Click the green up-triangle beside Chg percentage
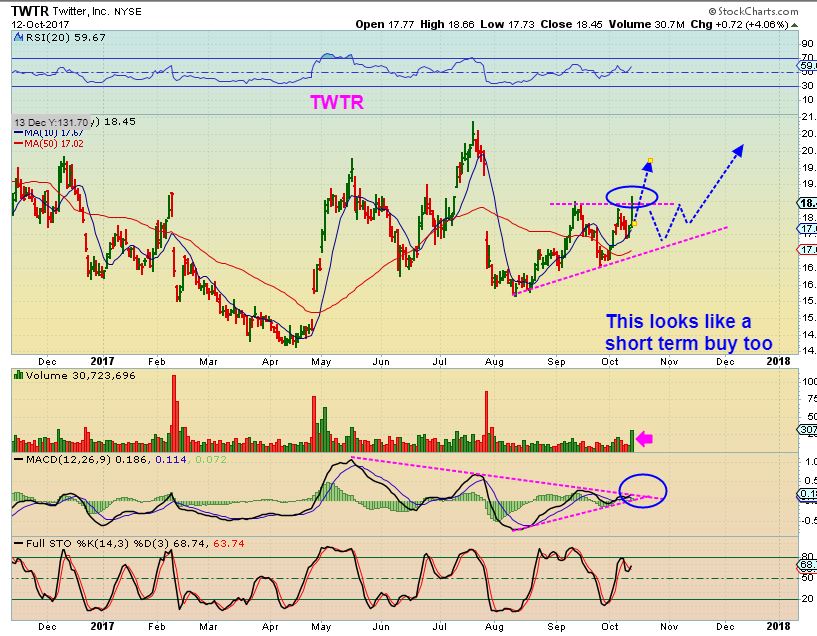 pyautogui.click(x=794, y=24)
